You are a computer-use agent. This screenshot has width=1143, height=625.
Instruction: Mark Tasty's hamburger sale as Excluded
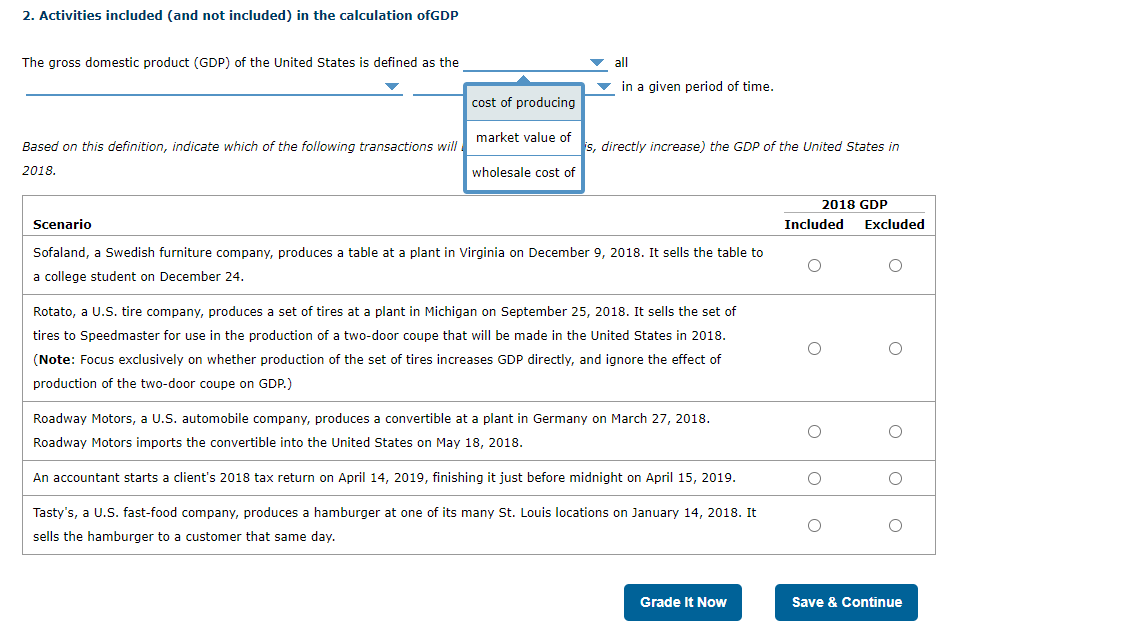click(x=895, y=524)
